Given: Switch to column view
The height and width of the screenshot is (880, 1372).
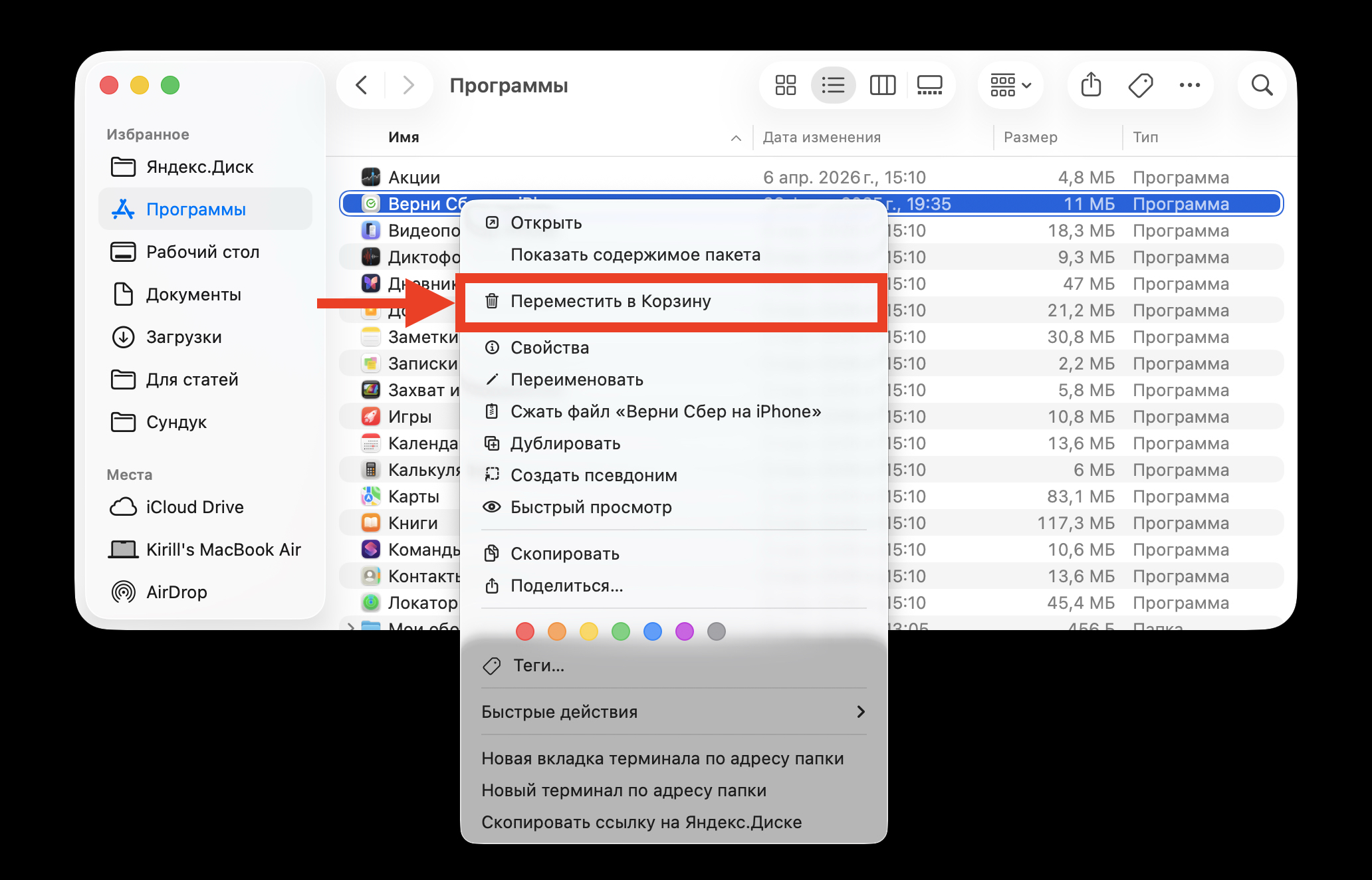Looking at the screenshot, I should (883, 85).
